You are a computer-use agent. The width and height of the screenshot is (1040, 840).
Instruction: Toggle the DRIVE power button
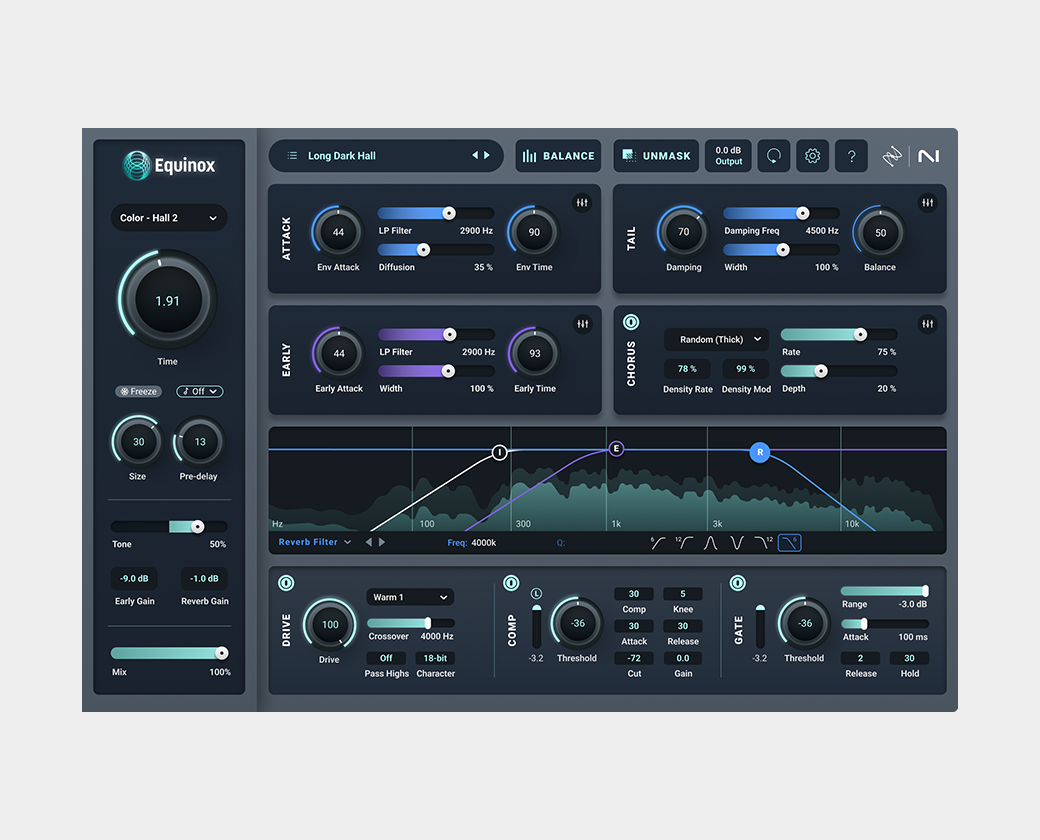point(286,583)
